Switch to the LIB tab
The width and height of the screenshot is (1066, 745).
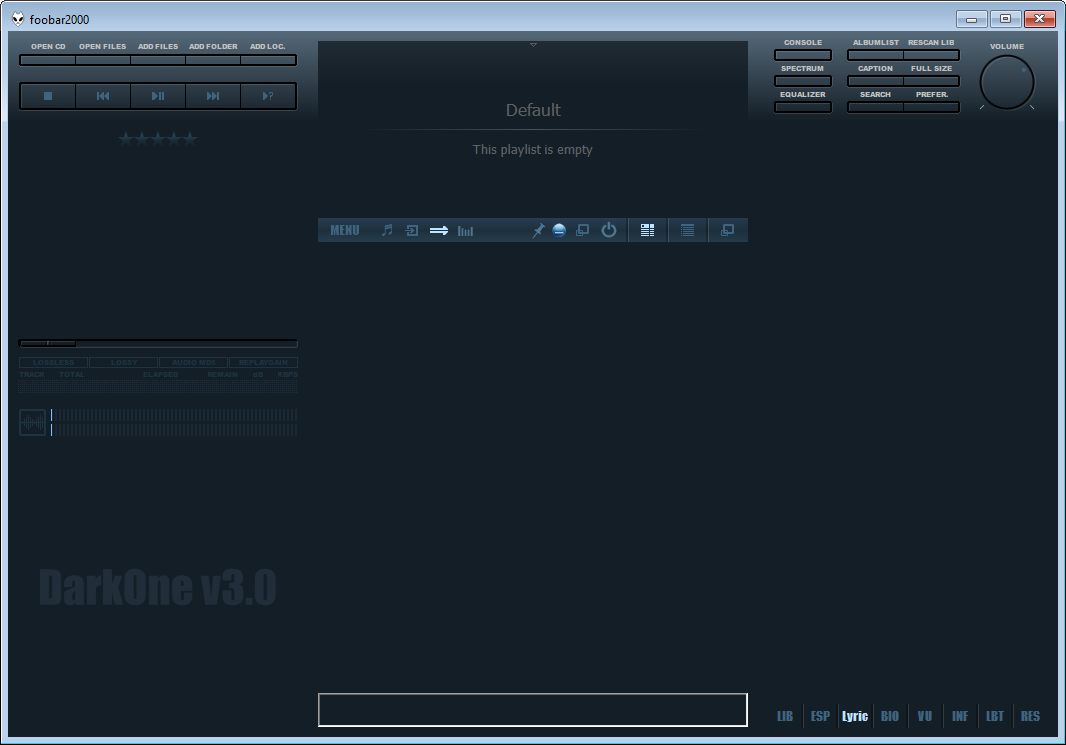(x=785, y=716)
